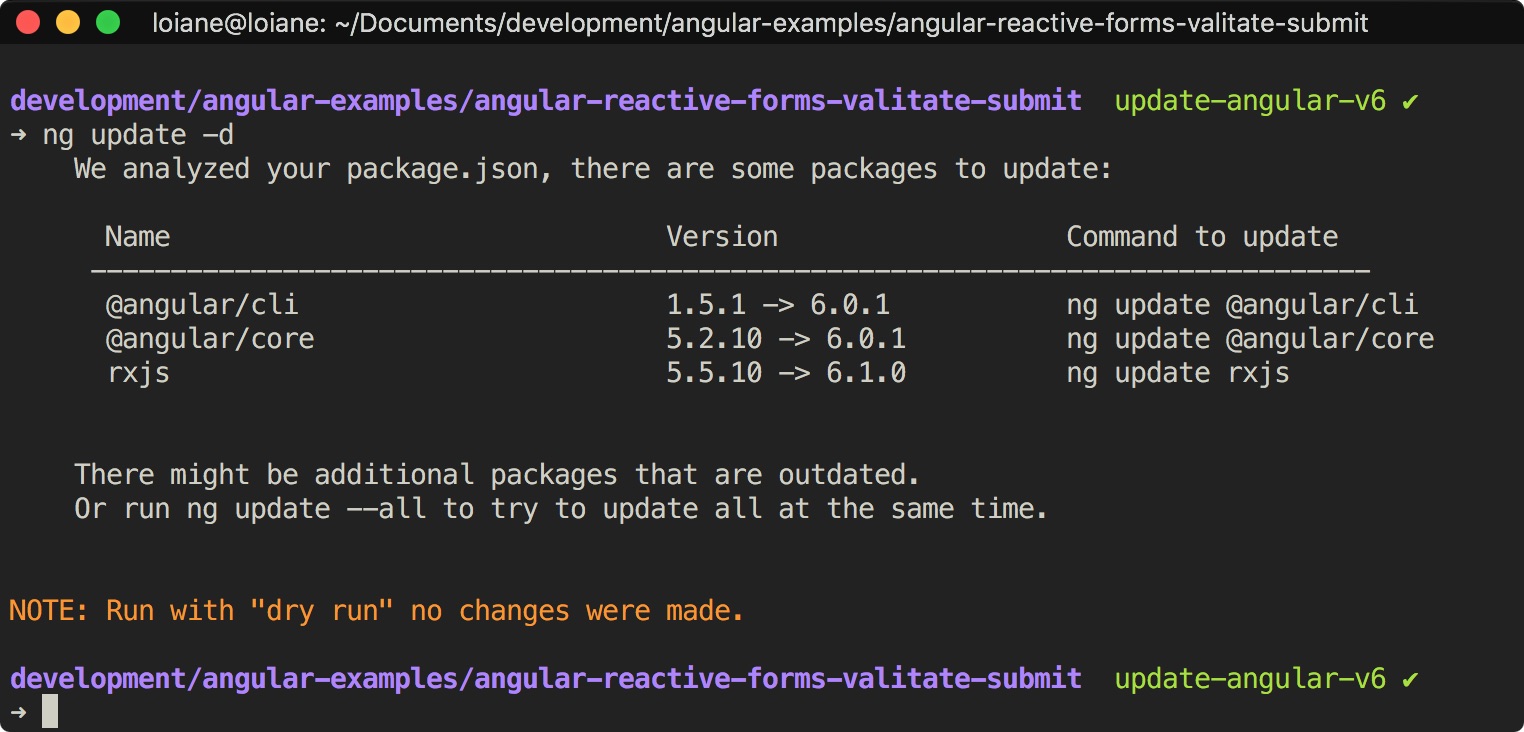Click the 'Command to update' column header
This screenshot has height=732, width=1524.
click(1202, 237)
